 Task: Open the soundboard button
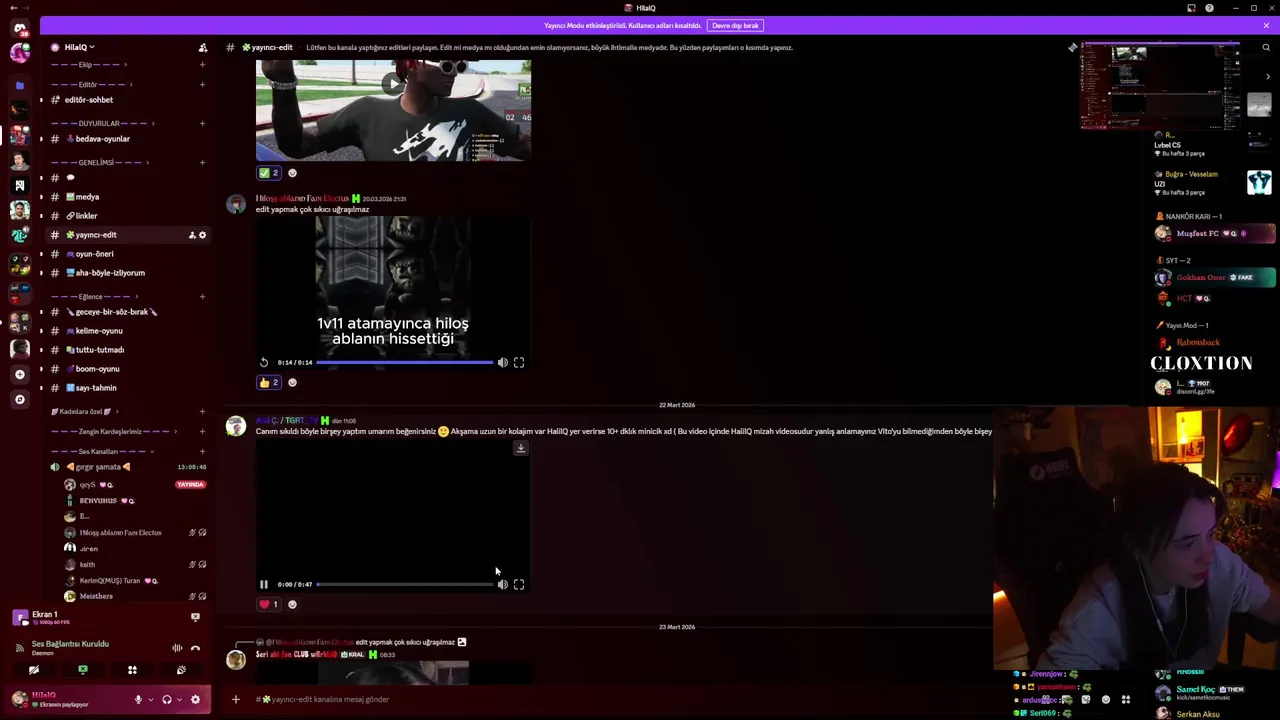pos(181,670)
